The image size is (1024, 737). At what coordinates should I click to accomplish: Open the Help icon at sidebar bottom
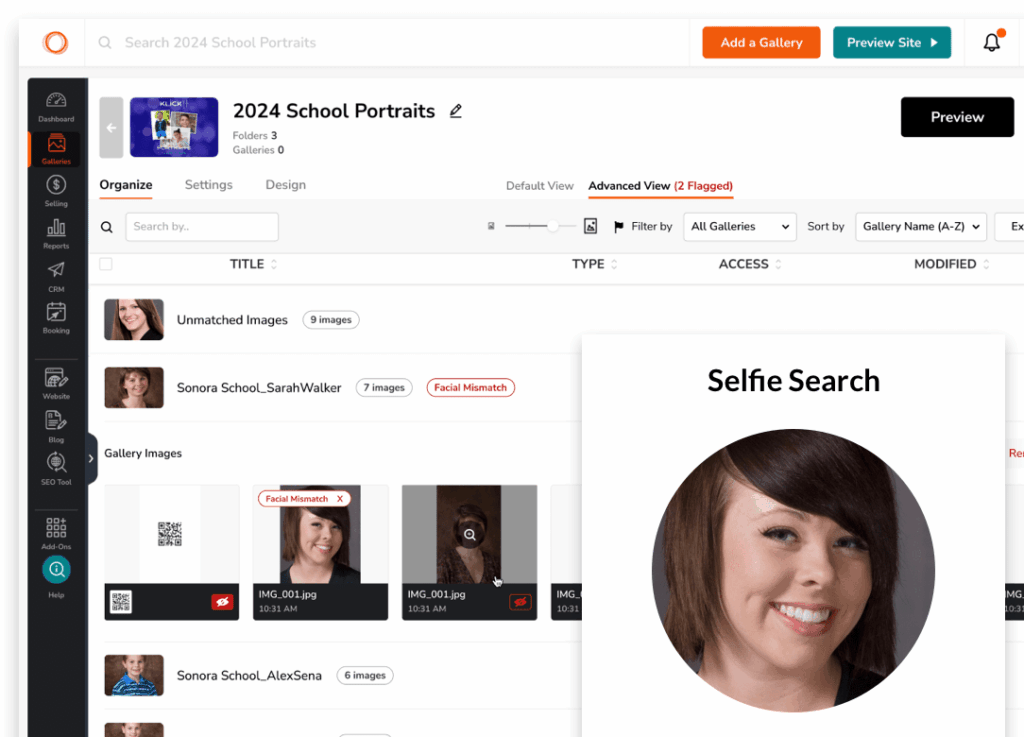56,570
